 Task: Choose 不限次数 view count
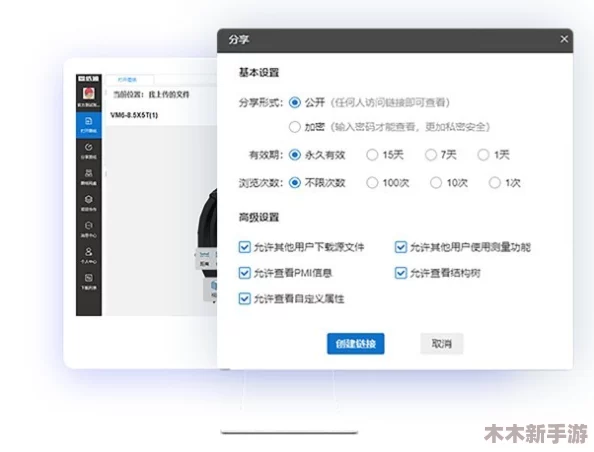295,183
